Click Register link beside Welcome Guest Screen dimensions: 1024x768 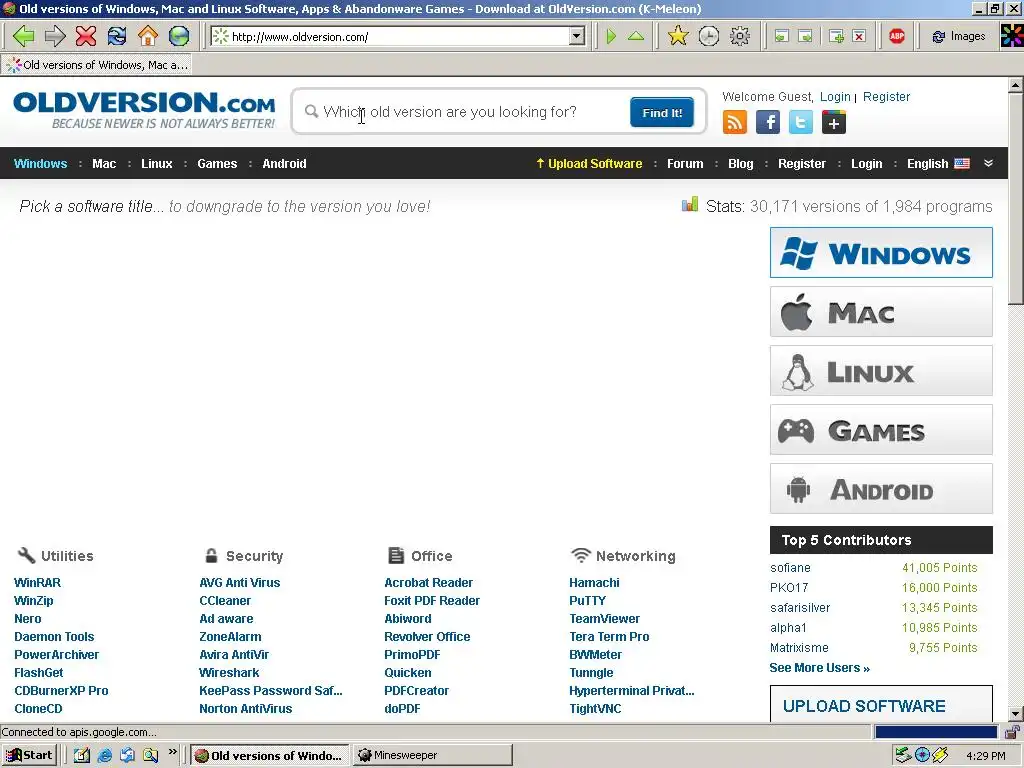click(886, 97)
